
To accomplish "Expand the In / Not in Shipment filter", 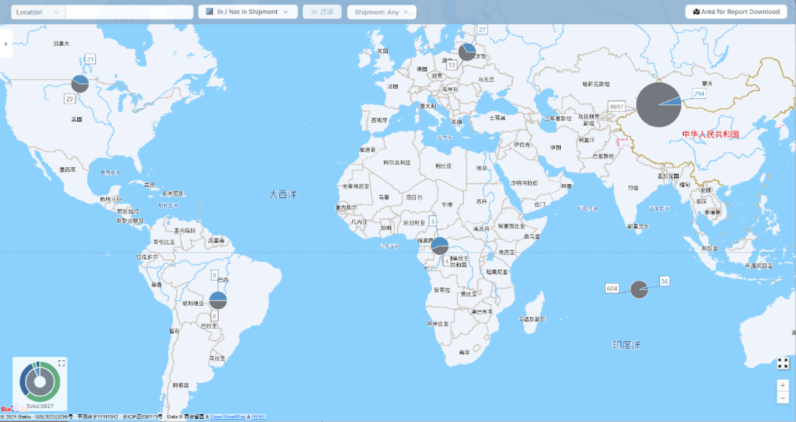I will click(247, 11).
